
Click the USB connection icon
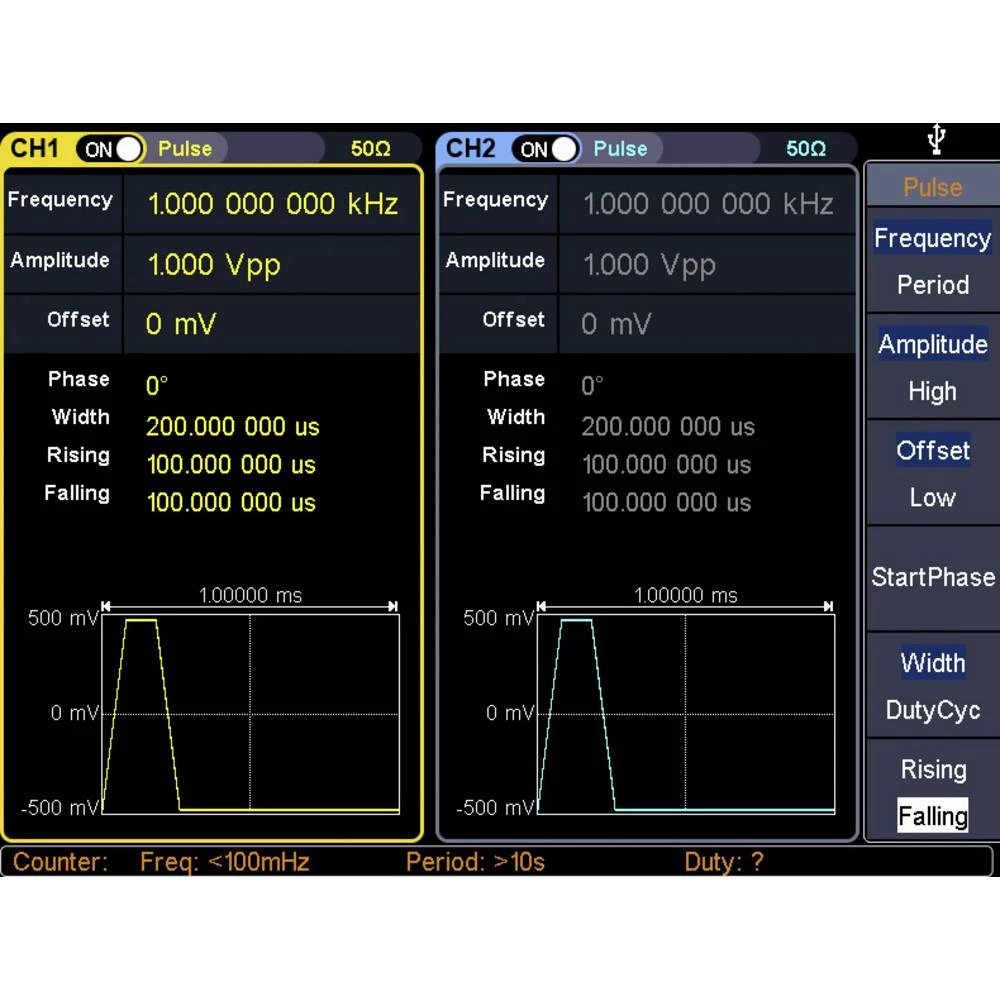tap(935, 139)
